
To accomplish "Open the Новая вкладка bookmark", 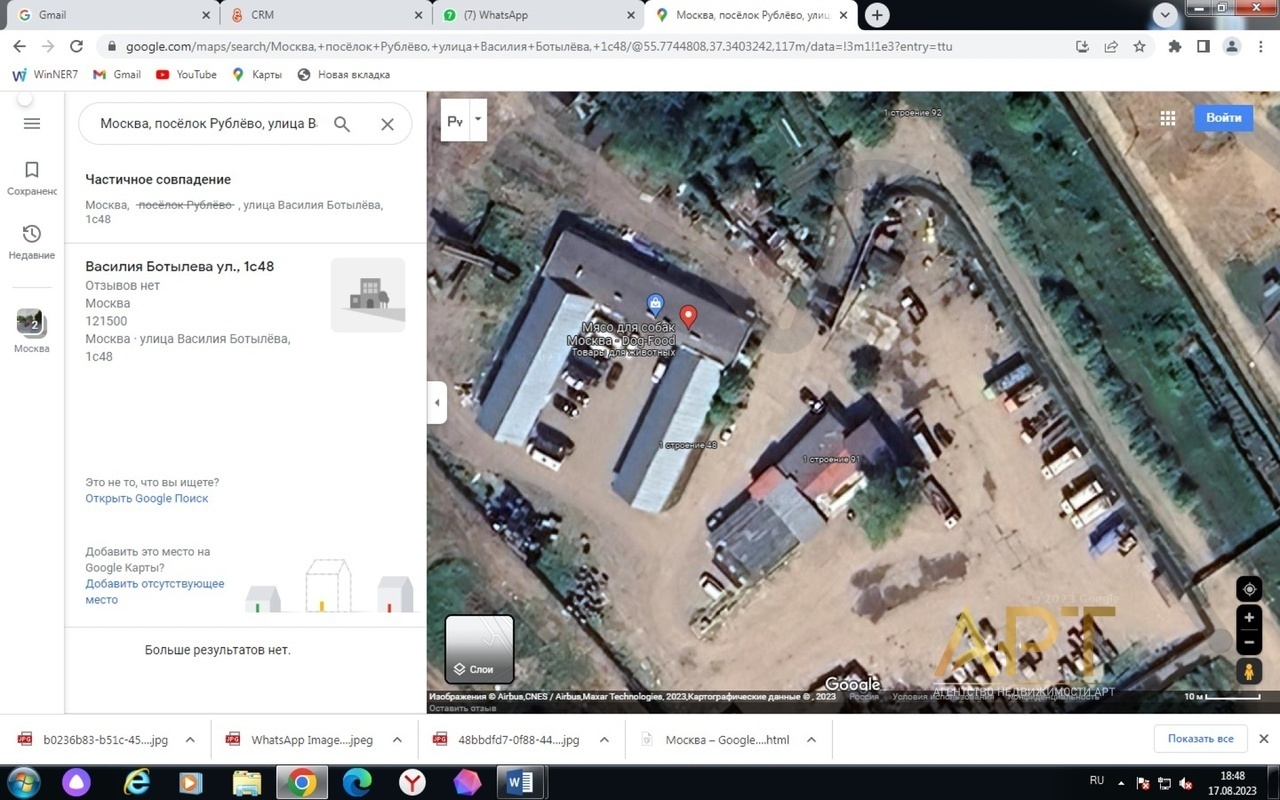I will (x=344, y=74).
